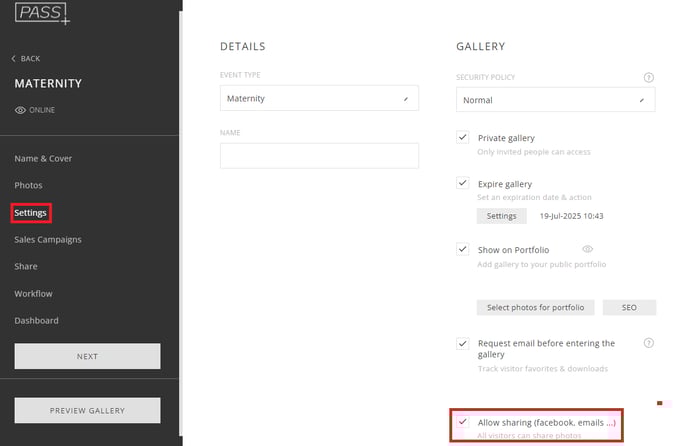Click eye icon beside Show on Portfolio
This screenshot has width=688, height=446.
point(588,249)
